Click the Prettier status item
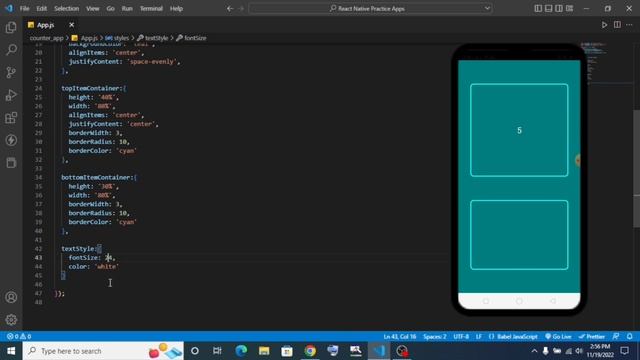The image size is (640, 360). tap(592, 337)
